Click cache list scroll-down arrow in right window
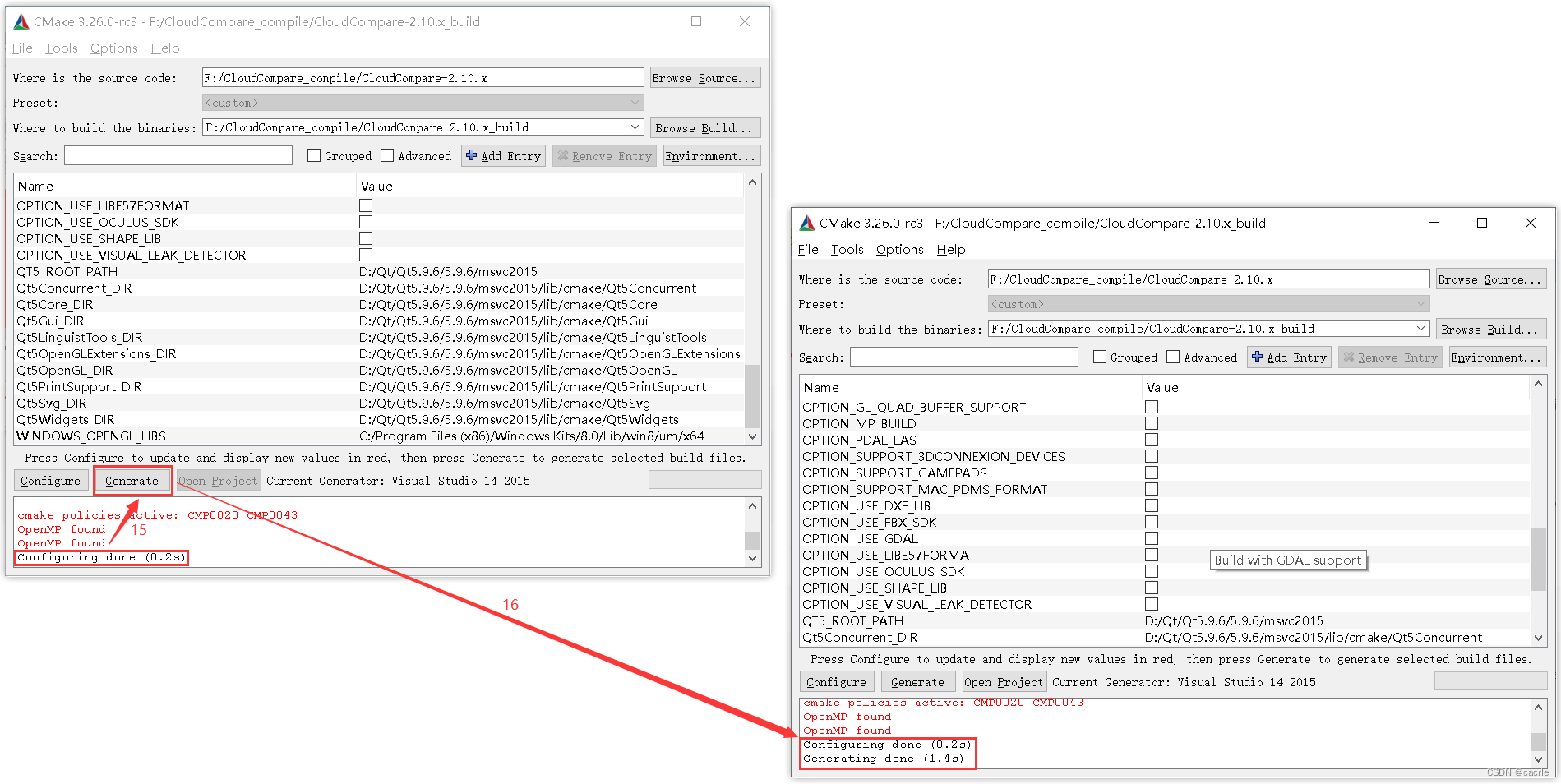The width and height of the screenshot is (1561, 784). [x=1538, y=638]
